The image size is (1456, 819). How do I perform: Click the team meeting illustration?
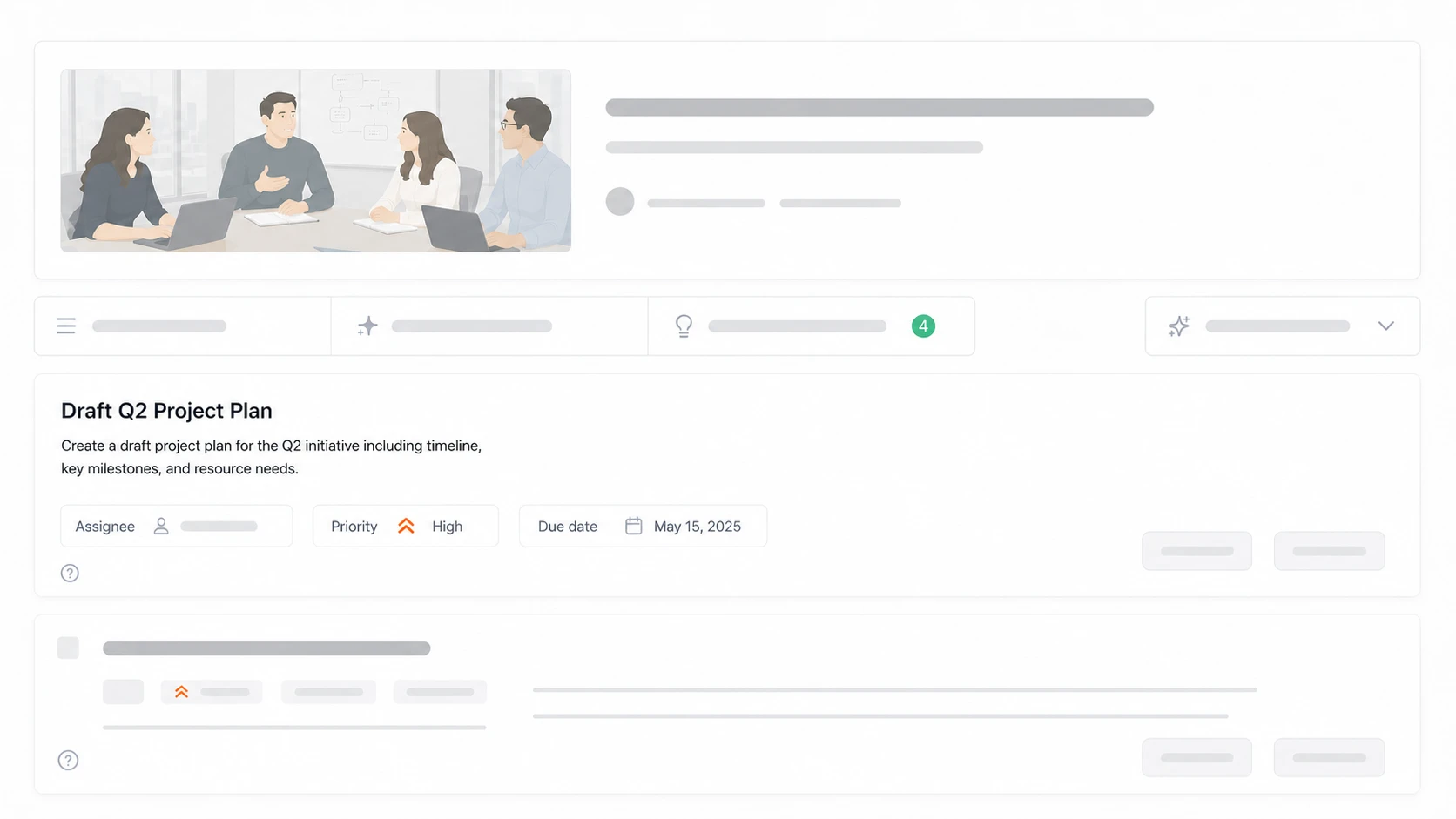point(315,161)
